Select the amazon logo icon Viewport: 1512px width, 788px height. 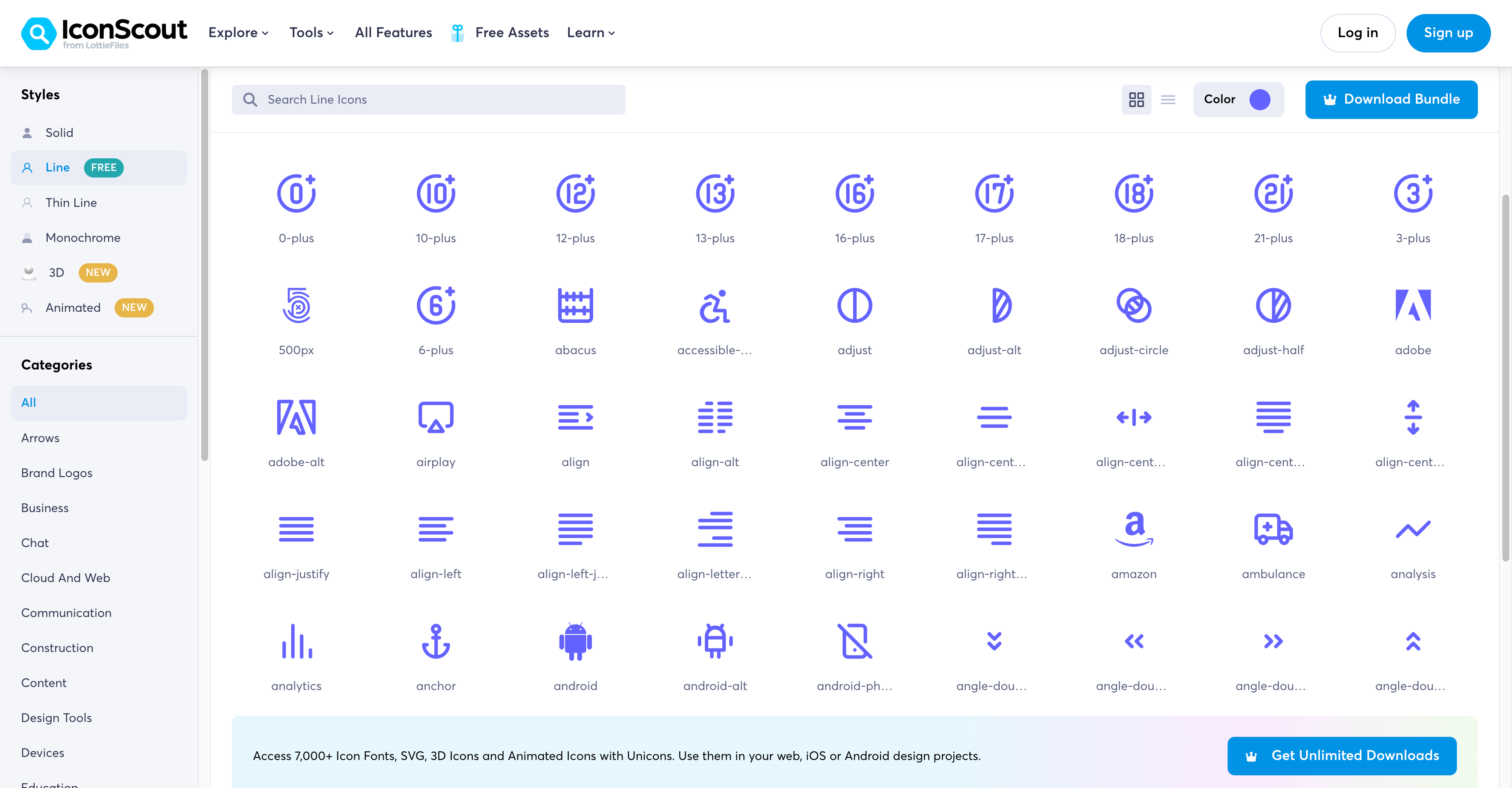[x=1134, y=529]
